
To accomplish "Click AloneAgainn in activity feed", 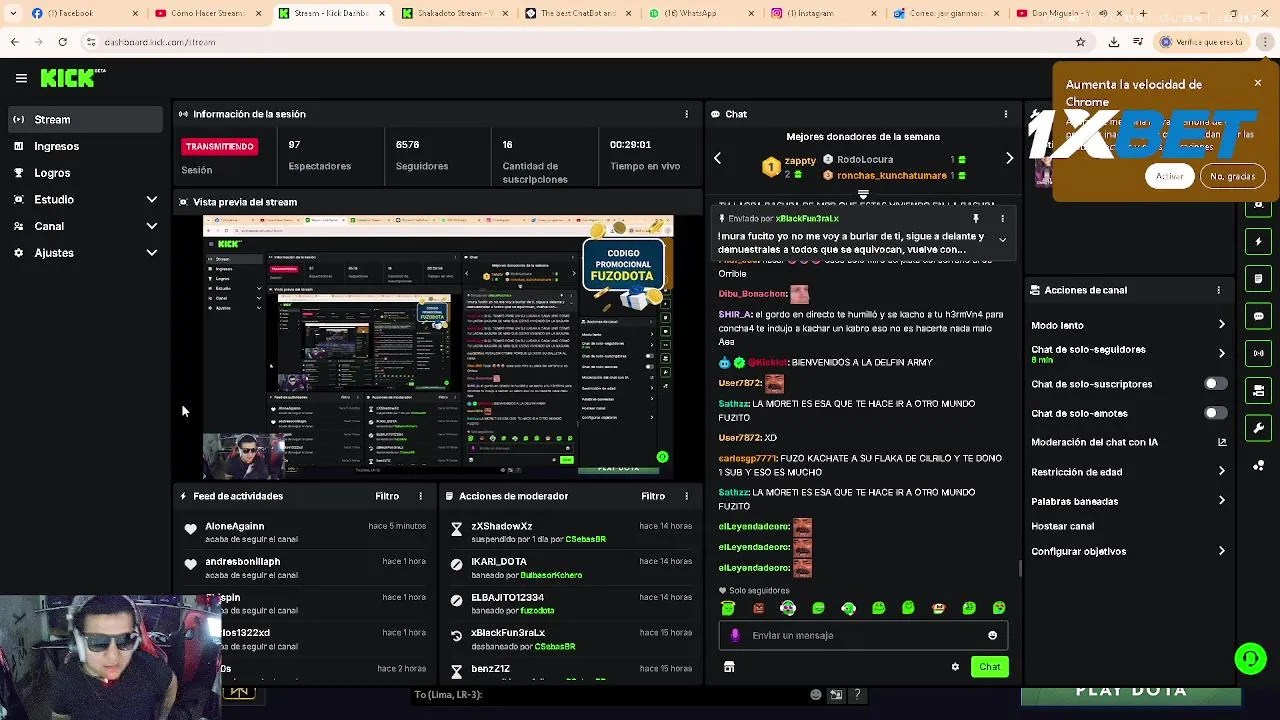I will pos(235,526).
